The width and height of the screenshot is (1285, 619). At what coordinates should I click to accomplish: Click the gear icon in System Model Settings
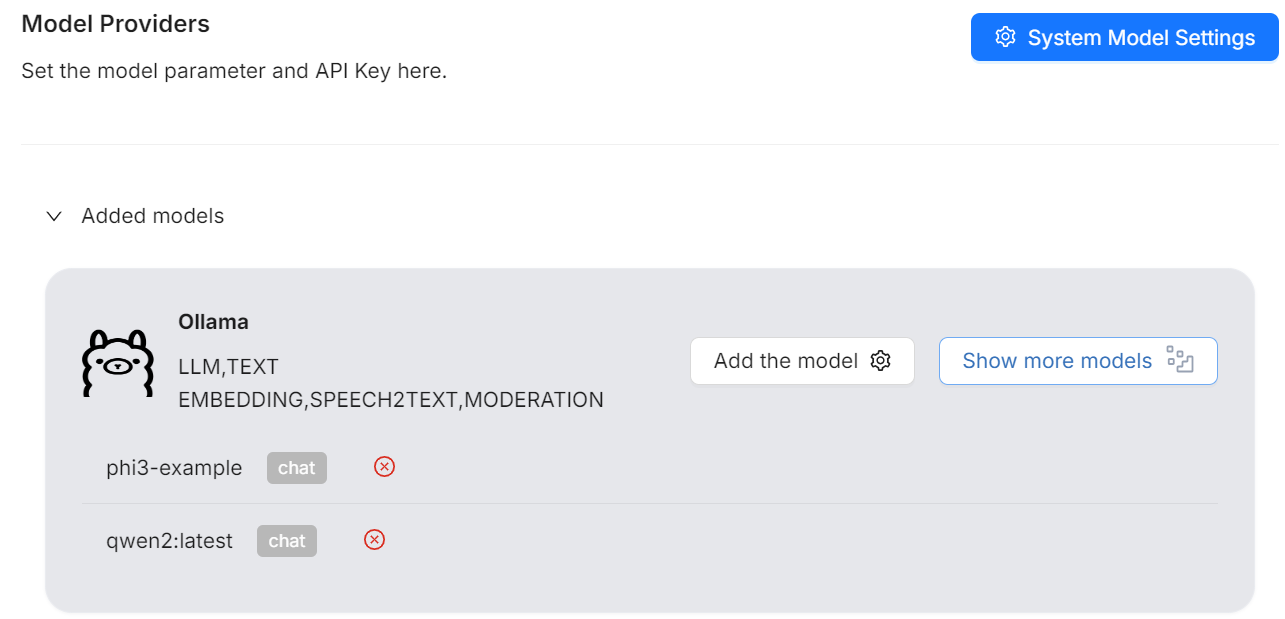(1005, 38)
